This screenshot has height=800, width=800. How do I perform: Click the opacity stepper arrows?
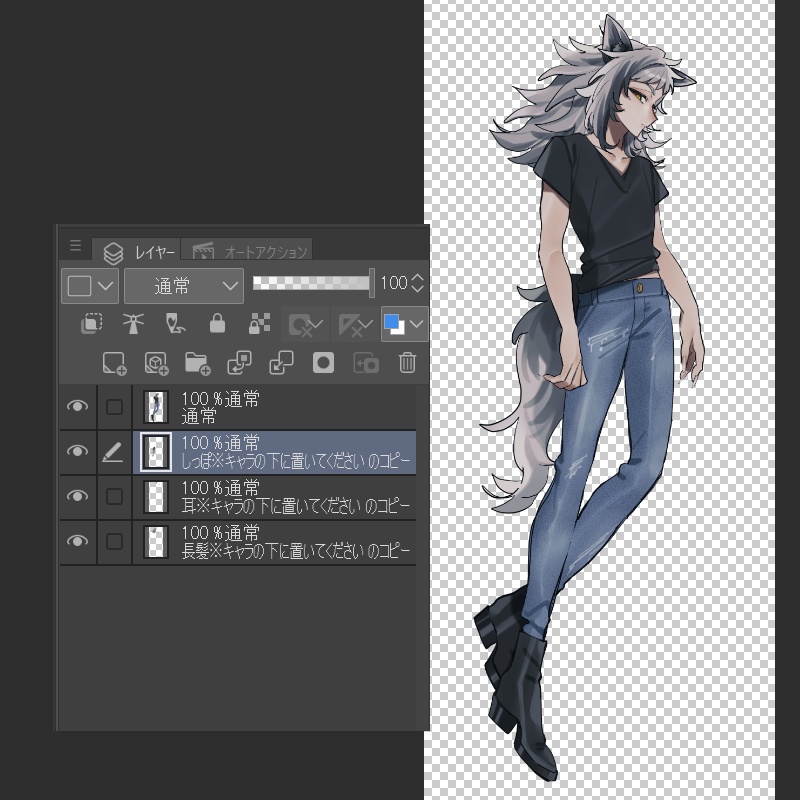pyautogui.click(x=417, y=283)
